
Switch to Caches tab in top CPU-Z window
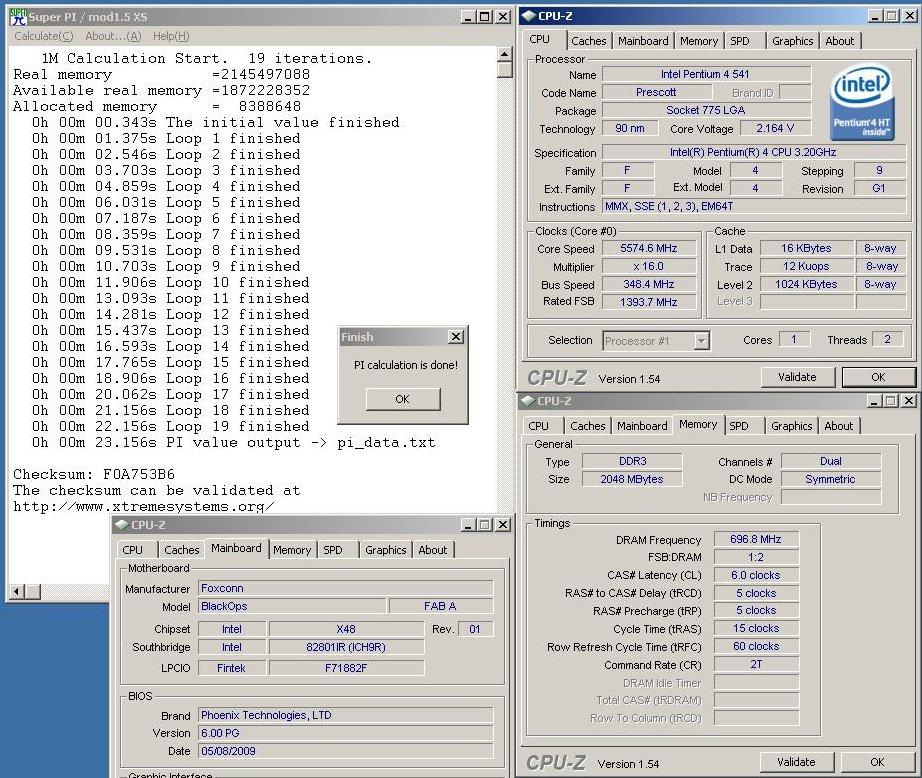(589, 41)
